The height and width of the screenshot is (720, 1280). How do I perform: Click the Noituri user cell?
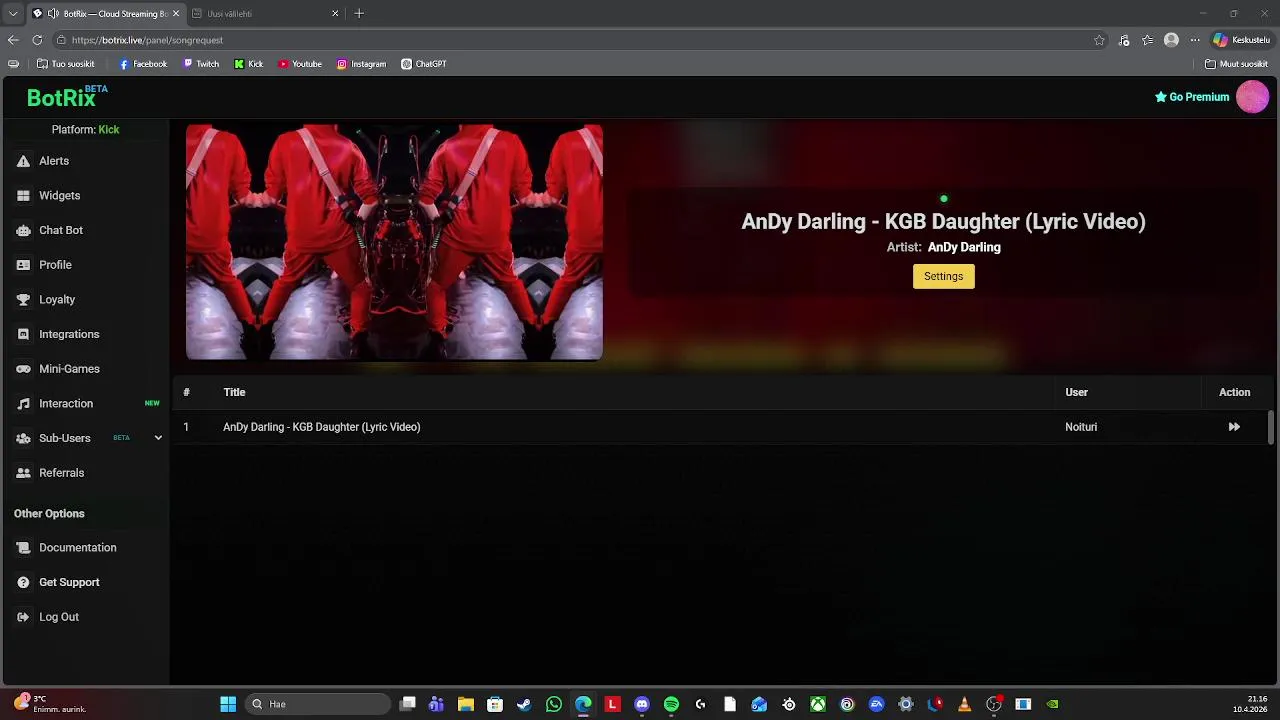(x=1081, y=427)
